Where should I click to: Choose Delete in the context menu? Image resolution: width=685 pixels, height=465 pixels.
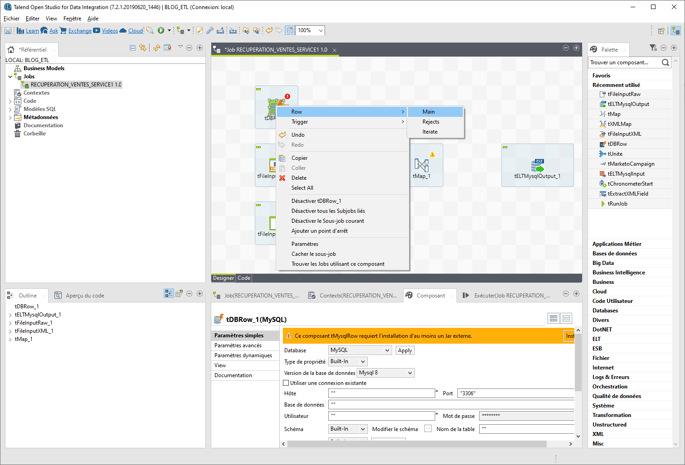(342, 178)
